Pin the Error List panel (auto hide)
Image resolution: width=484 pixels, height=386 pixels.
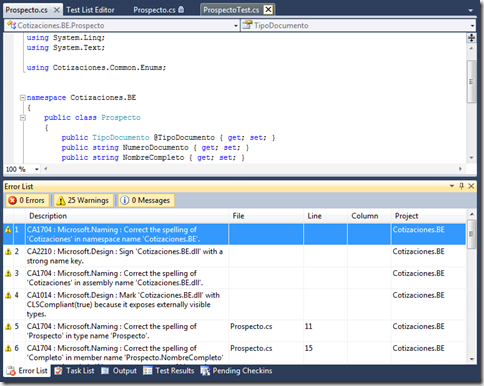coord(461,186)
